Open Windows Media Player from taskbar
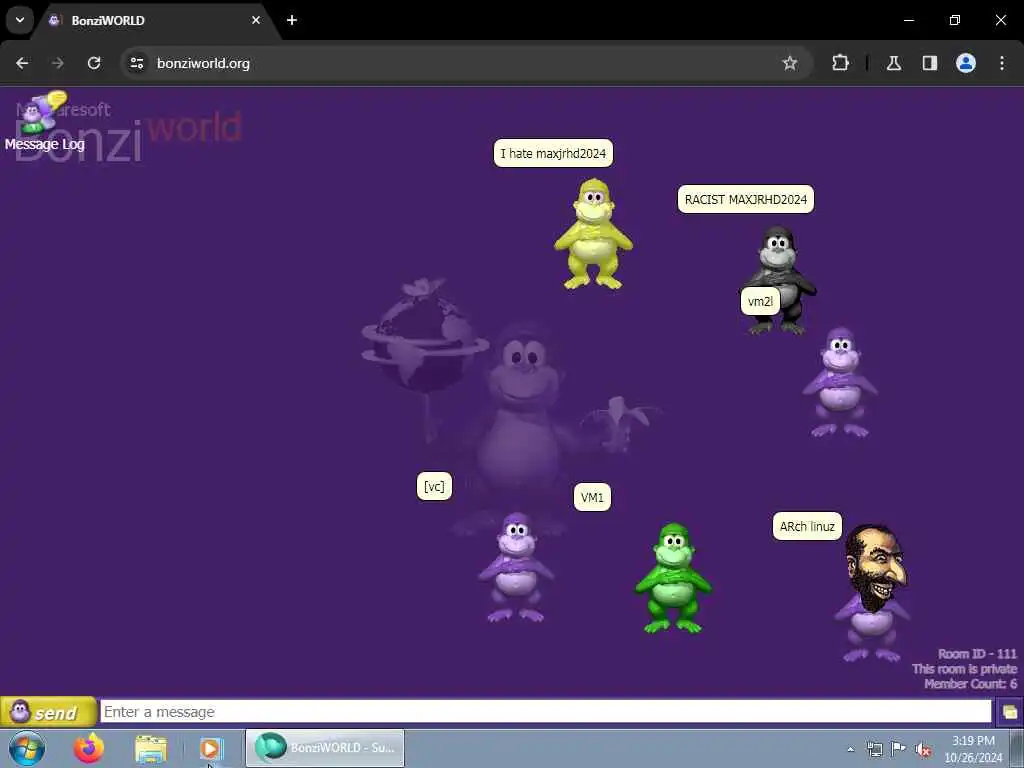 pos(211,748)
